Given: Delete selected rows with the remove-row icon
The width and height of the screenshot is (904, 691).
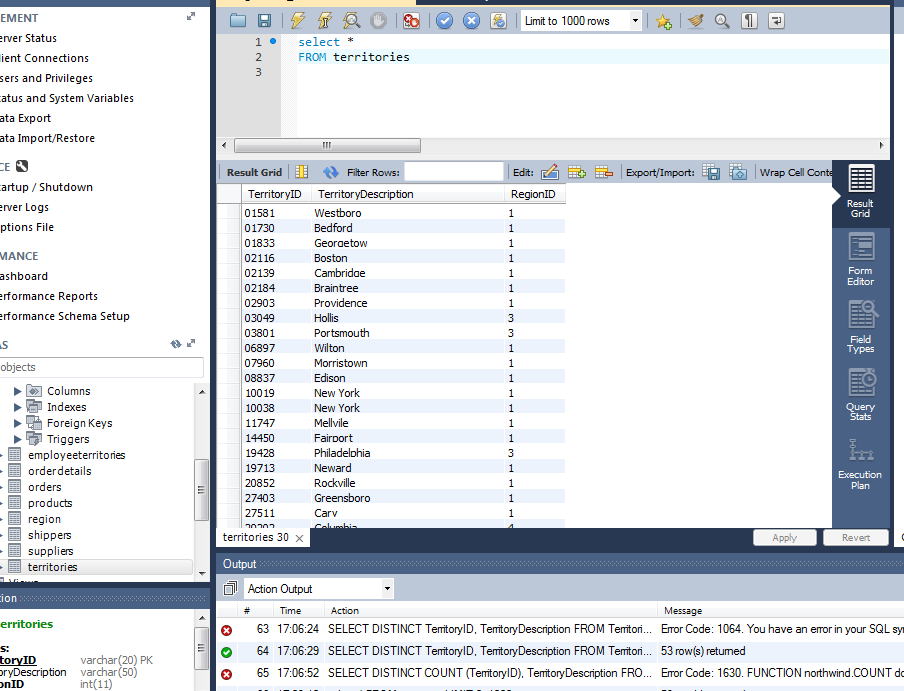Looking at the screenshot, I should [604, 172].
